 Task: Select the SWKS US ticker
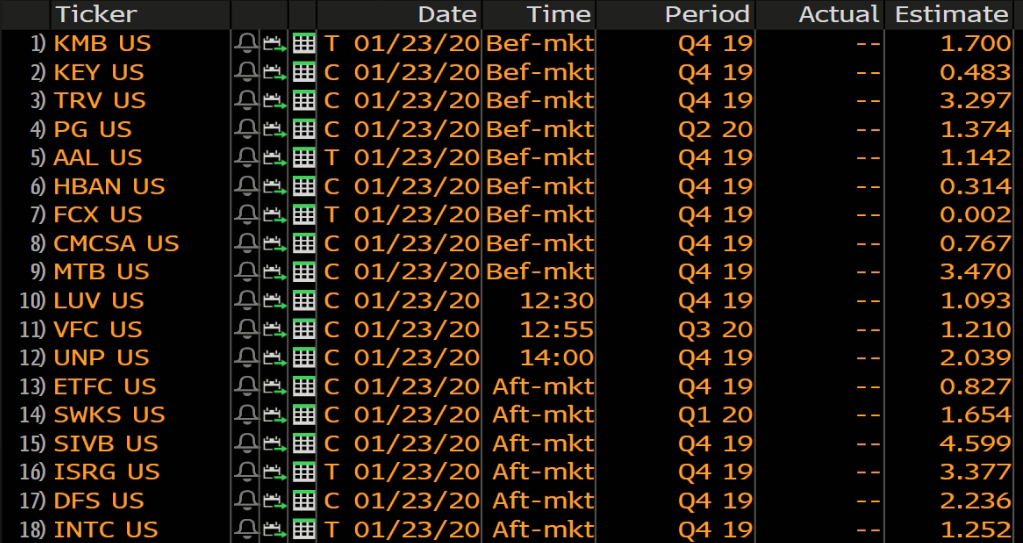[x=110, y=415]
